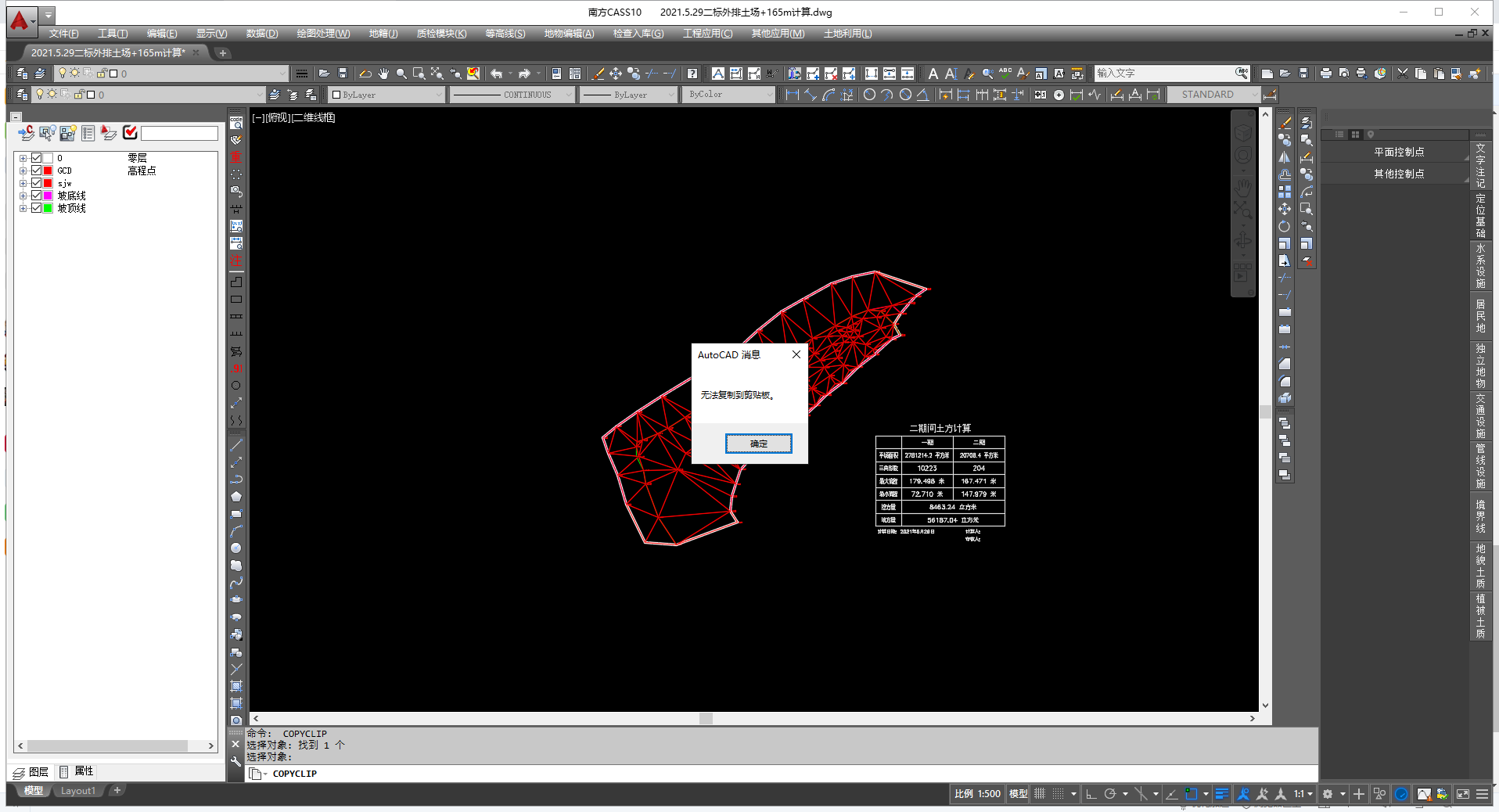This screenshot has height=812, width=1499.
Task: Toggle the checkbox for layer 0
Action: tap(36, 158)
